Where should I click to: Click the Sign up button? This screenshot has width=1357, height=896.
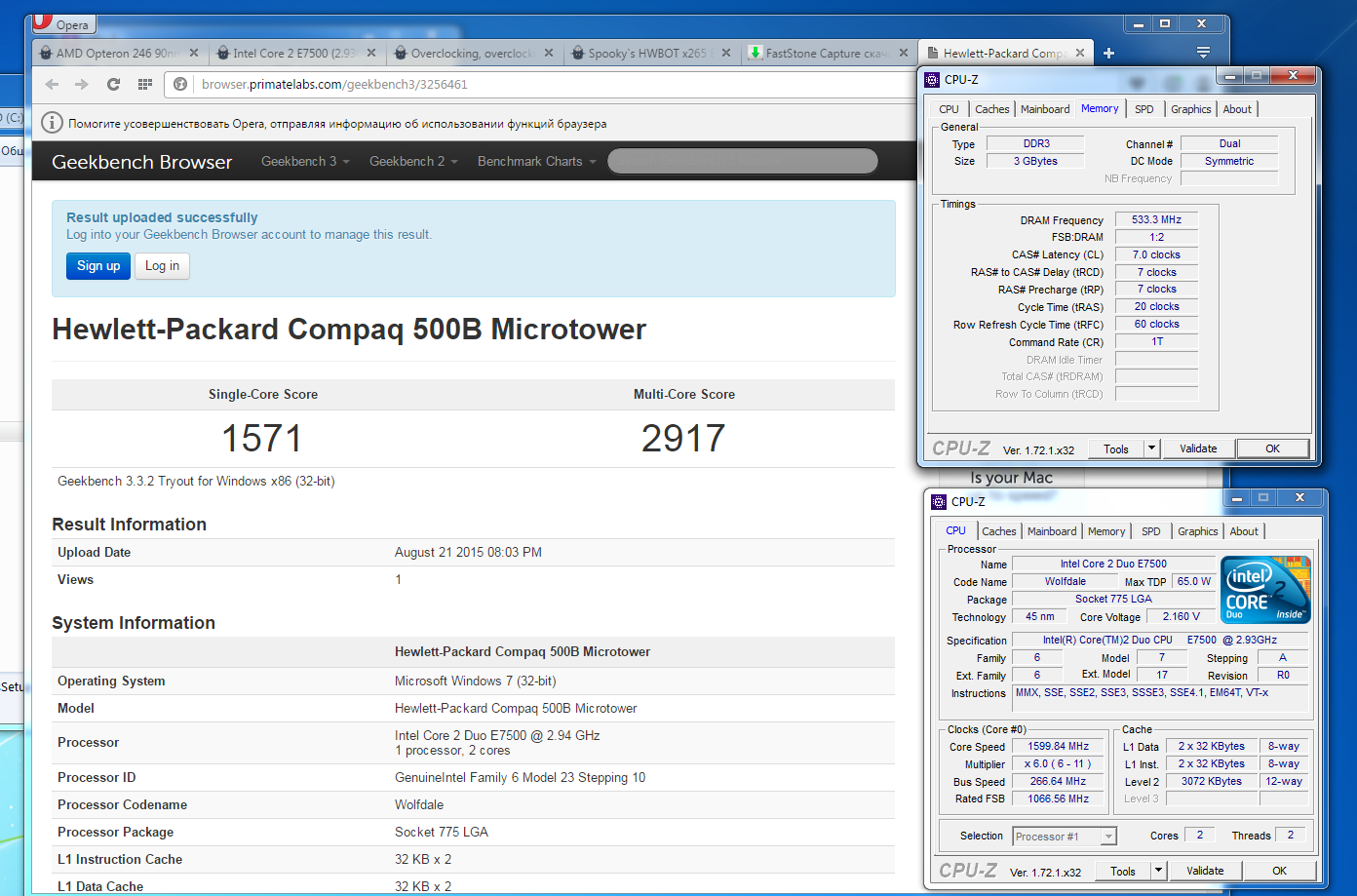tap(98, 266)
